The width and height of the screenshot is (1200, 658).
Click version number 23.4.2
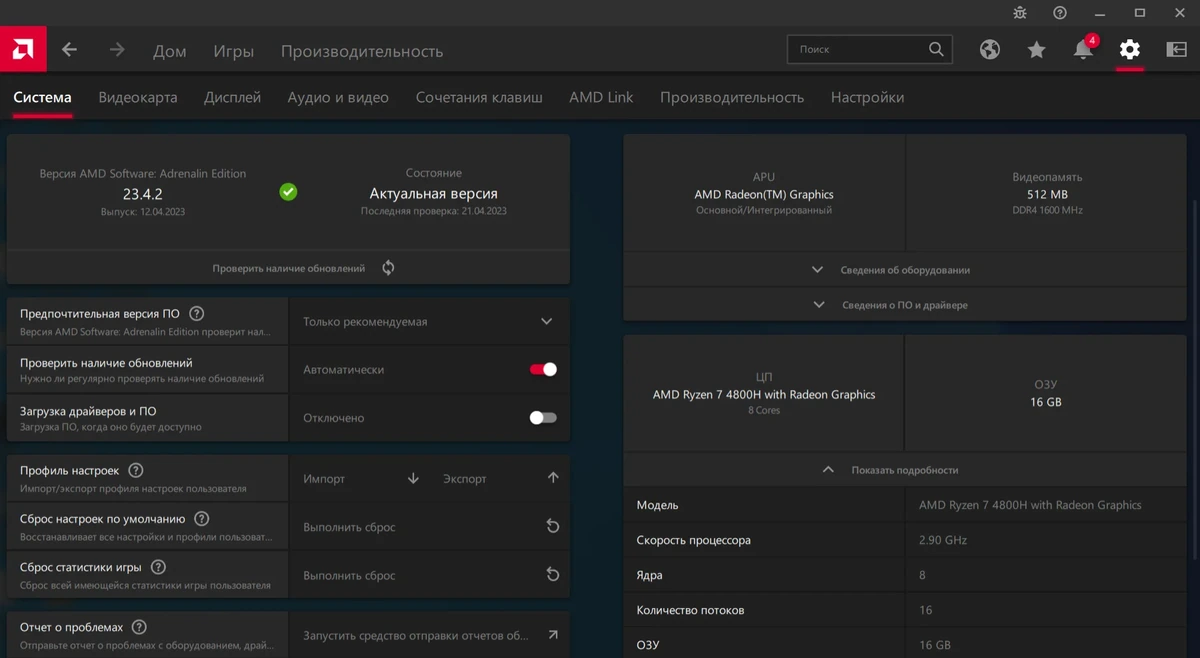[143, 194]
